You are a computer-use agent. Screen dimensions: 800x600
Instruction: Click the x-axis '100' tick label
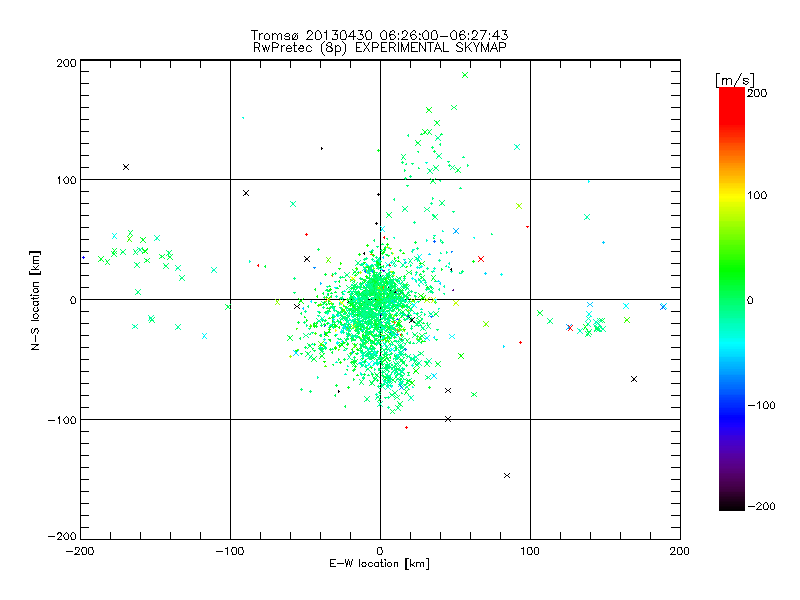click(530, 551)
